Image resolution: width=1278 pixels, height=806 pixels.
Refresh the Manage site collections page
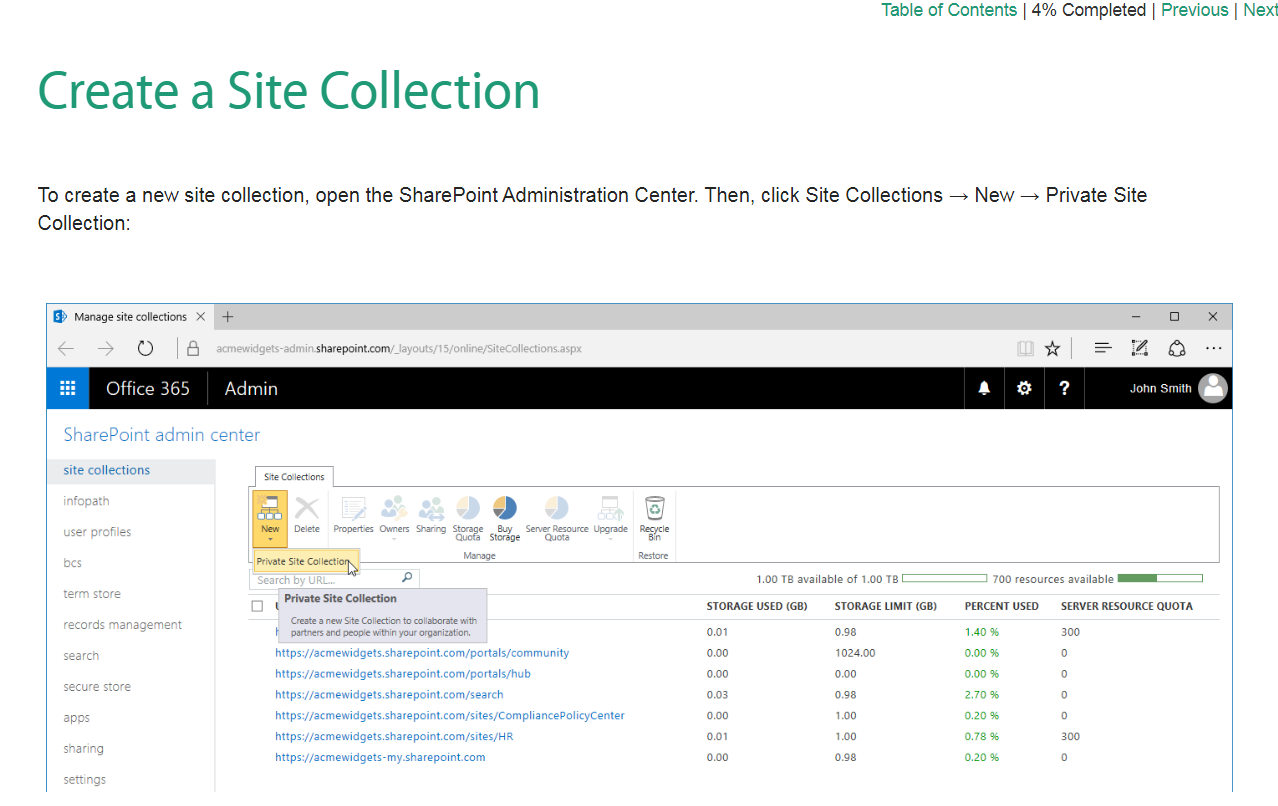coord(146,348)
